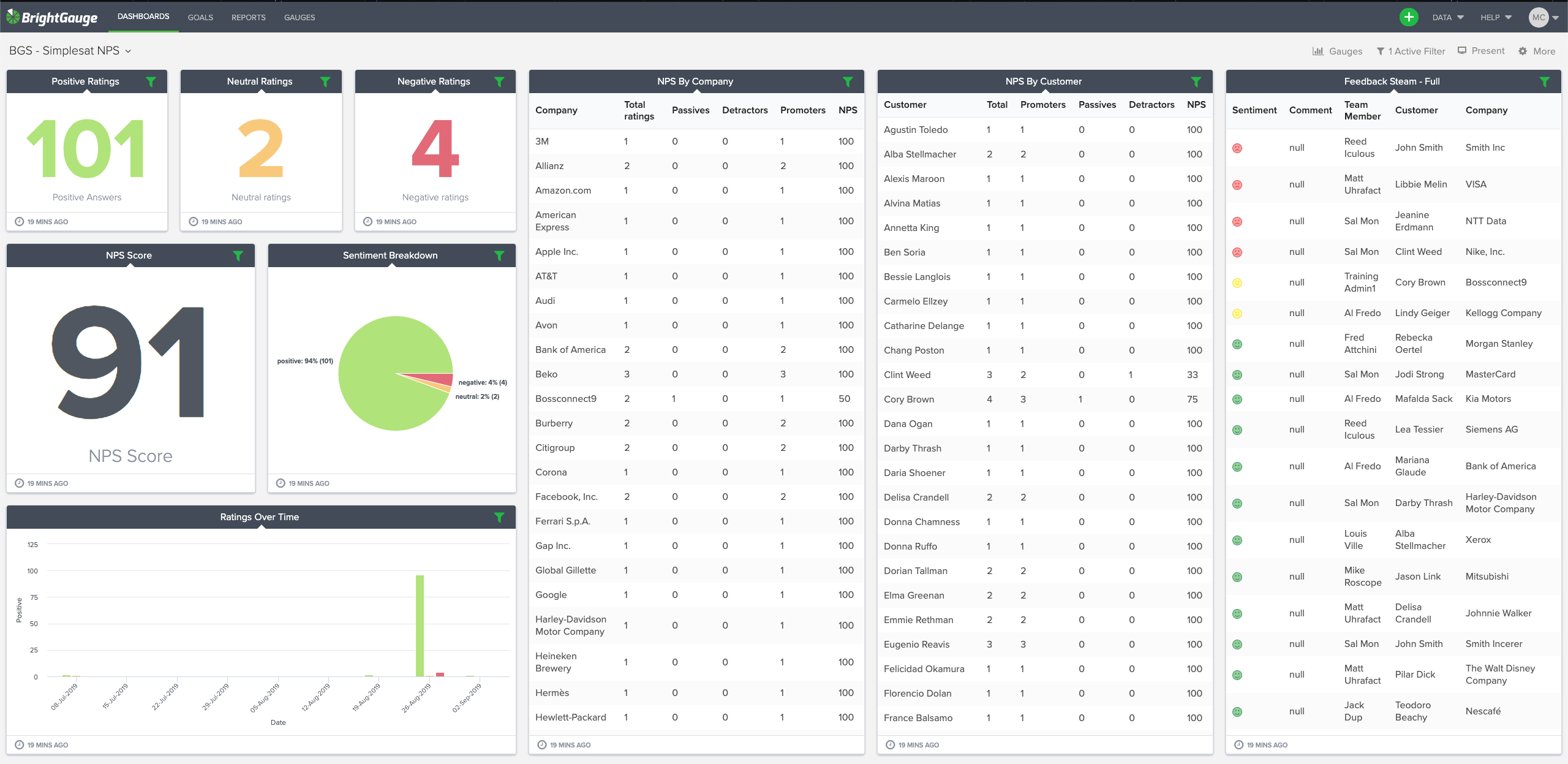Click filter icon on NPS Score gauge
This screenshot has width=1568, height=764.
coord(238,255)
